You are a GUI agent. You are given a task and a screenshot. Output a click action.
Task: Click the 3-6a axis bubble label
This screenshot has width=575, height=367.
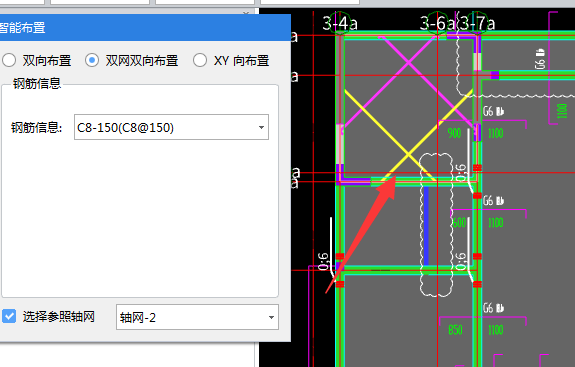click(x=437, y=23)
